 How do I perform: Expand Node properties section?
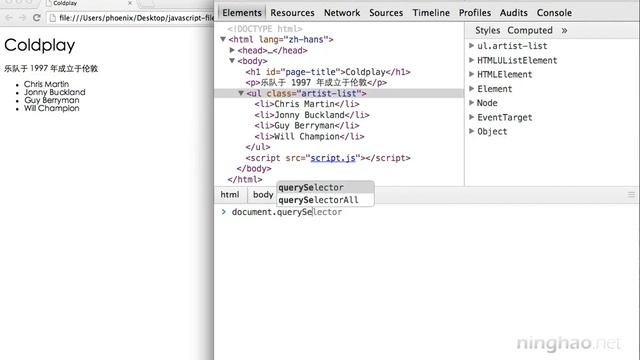[x=471, y=103]
